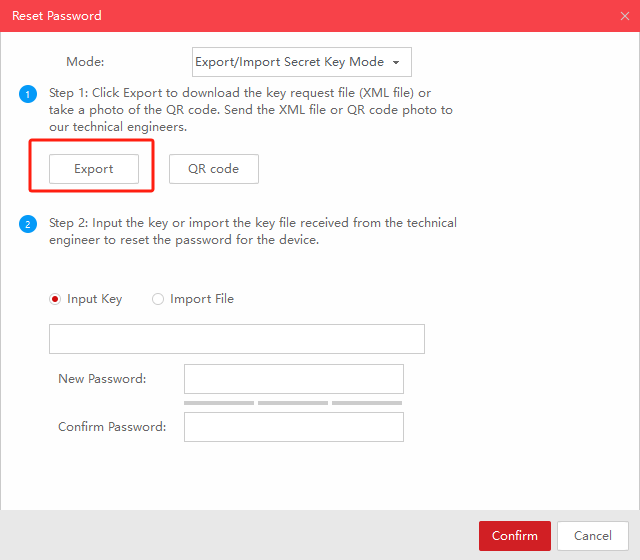Select the Import File radio button

click(x=158, y=299)
